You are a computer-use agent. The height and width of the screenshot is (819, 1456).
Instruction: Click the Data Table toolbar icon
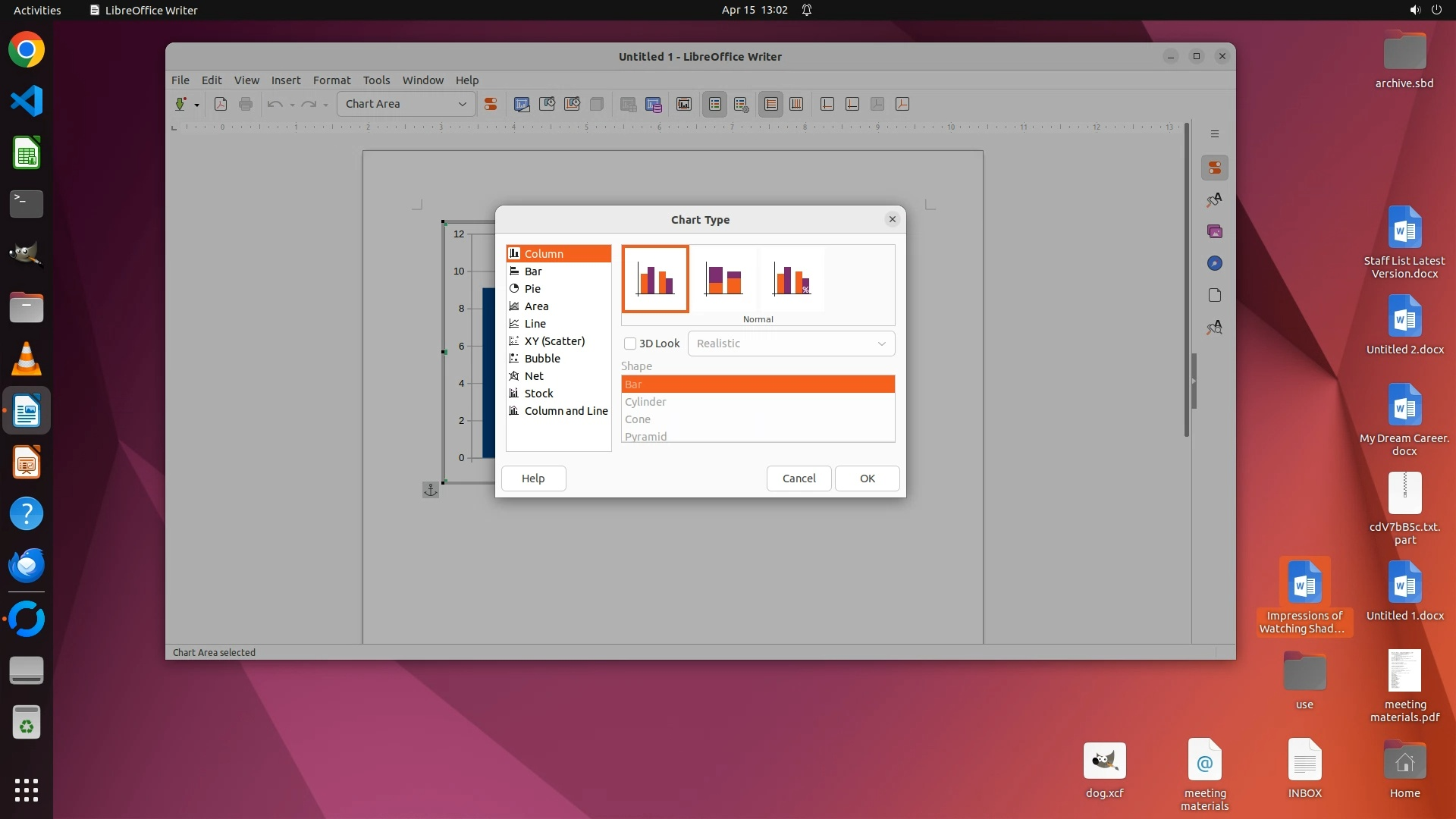coord(653,105)
